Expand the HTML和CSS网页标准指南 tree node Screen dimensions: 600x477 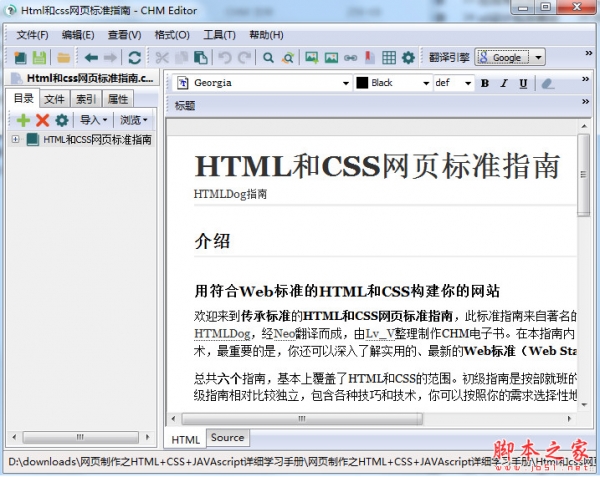[x=15, y=139]
